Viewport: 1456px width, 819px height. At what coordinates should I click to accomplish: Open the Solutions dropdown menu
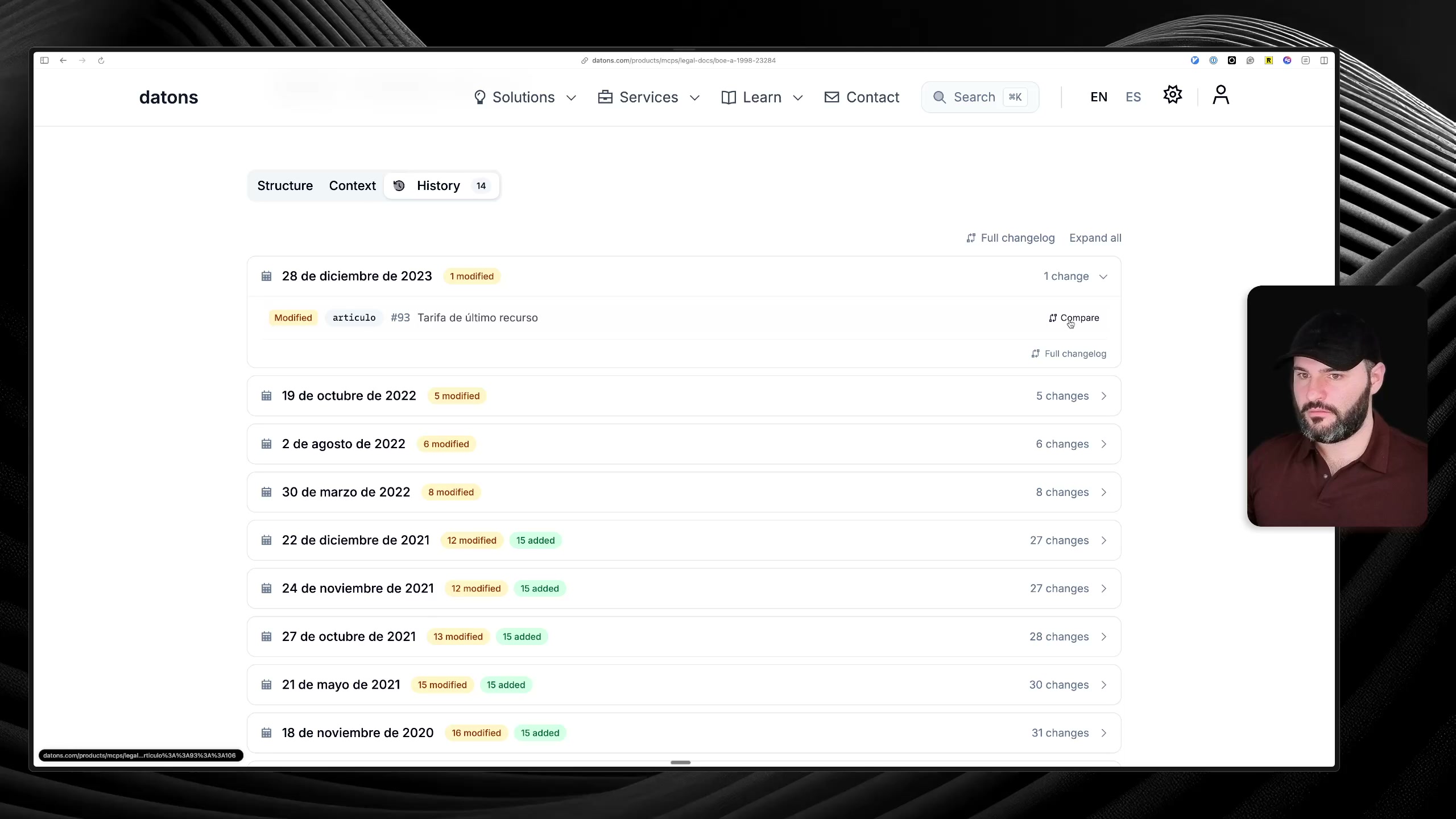tap(524, 97)
